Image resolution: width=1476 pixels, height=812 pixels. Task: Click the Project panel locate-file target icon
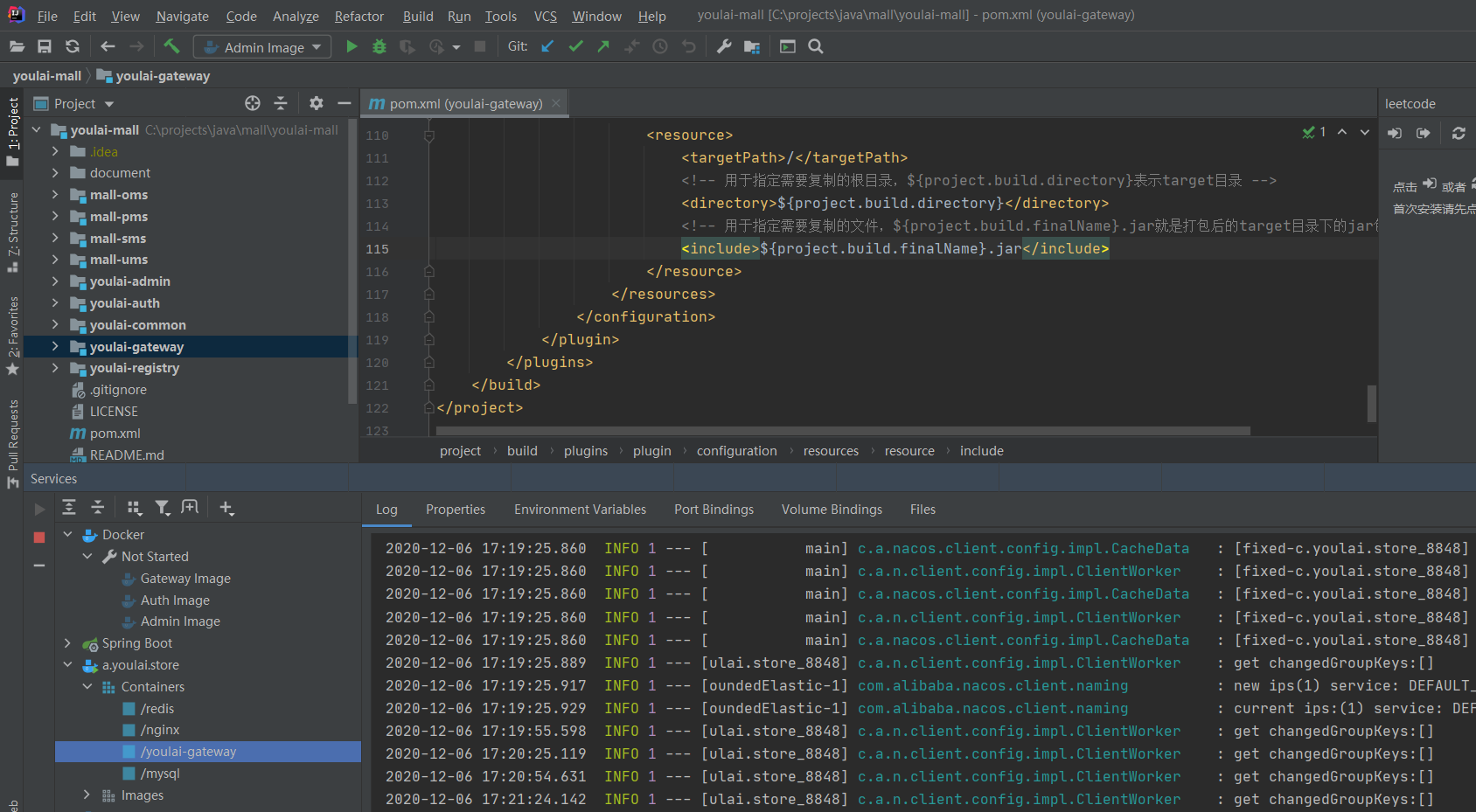(253, 103)
